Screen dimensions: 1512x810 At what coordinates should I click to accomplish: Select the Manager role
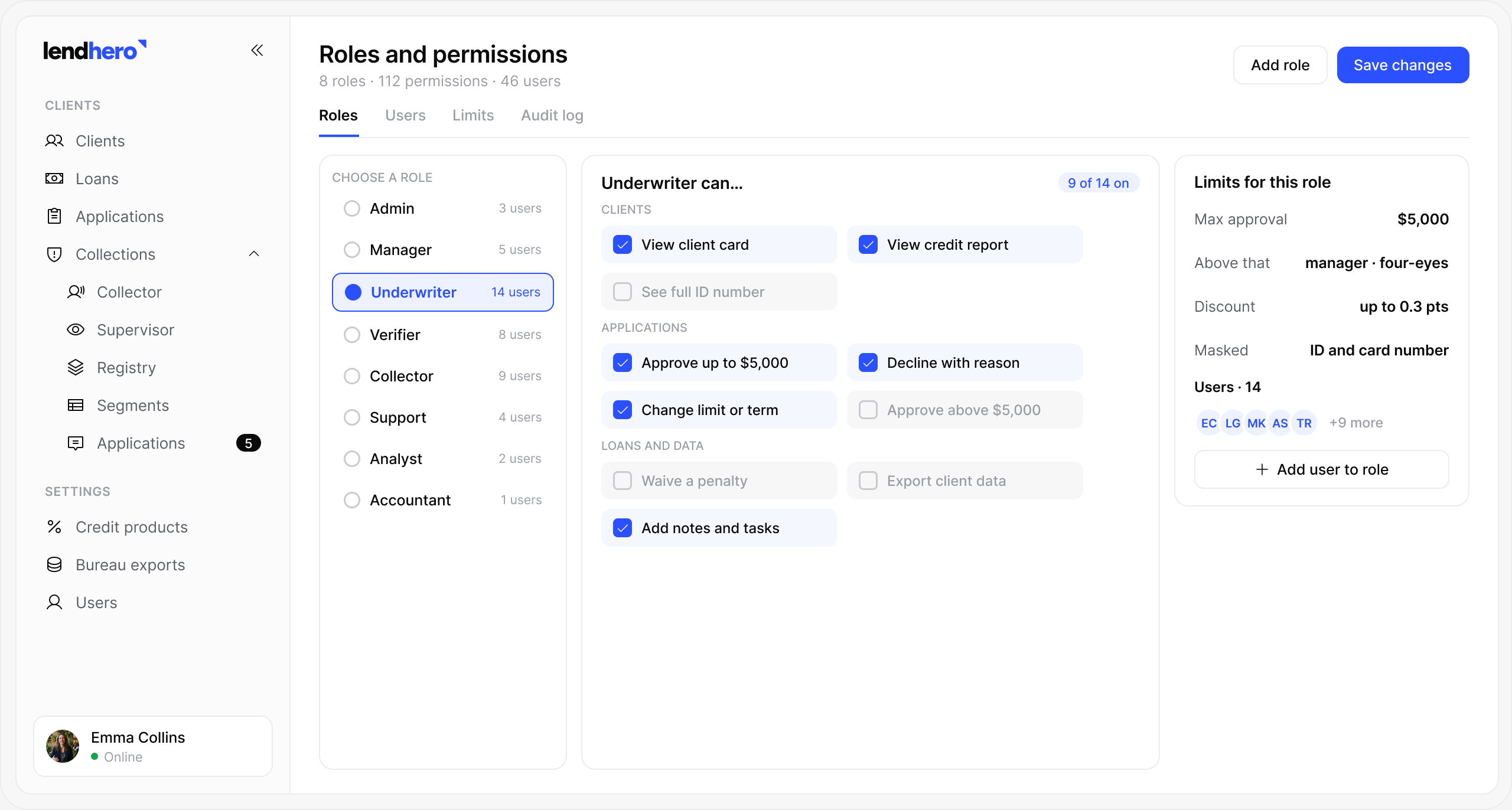(x=443, y=250)
